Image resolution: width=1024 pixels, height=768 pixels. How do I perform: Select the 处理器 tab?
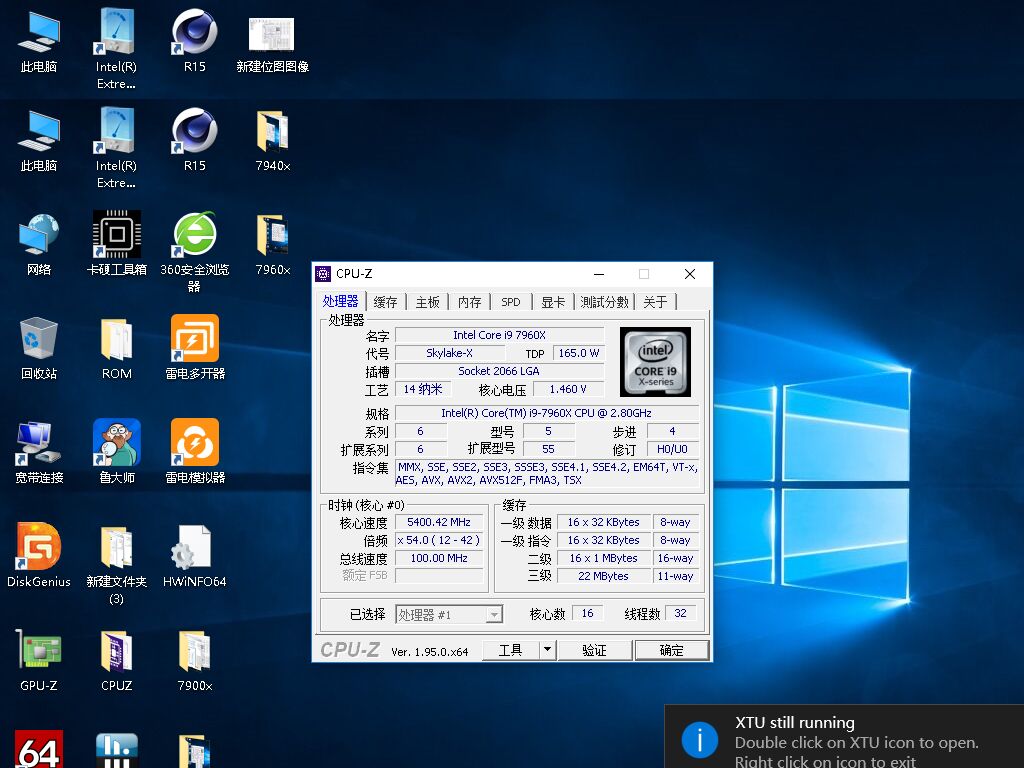click(340, 300)
